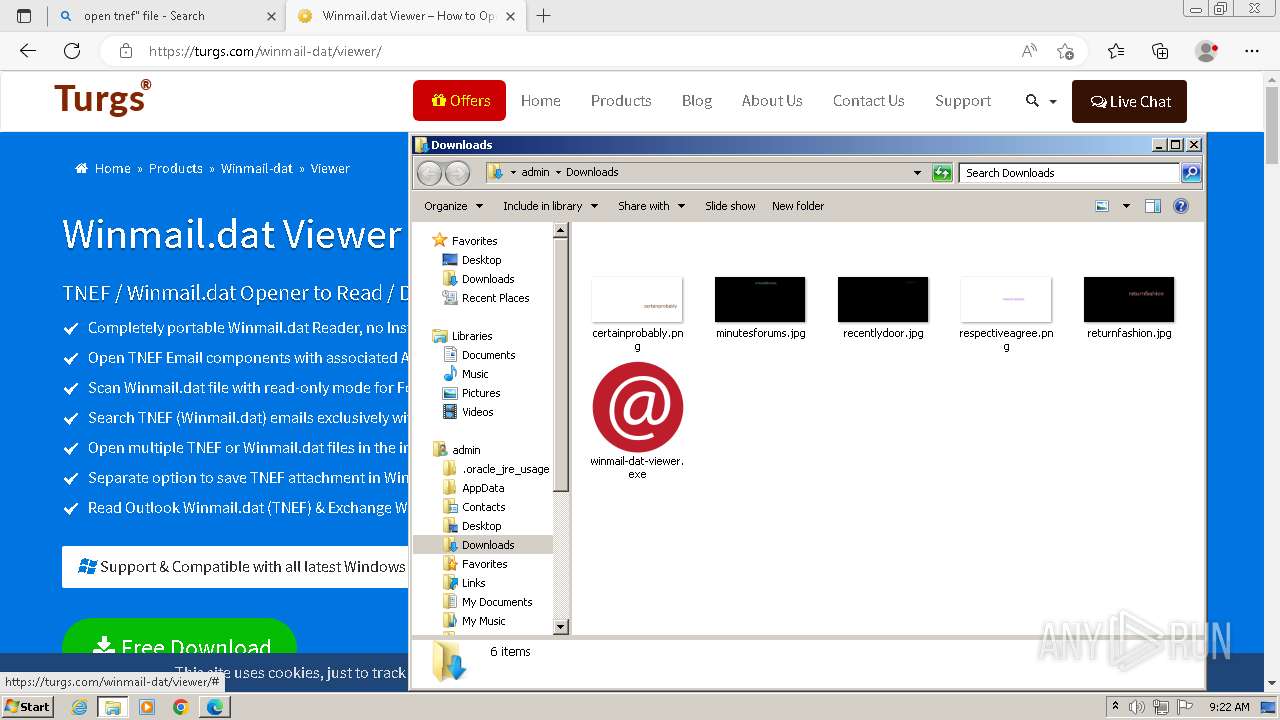The width and height of the screenshot is (1280, 720).
Task: Click the browser back arrow
Action: pos(28,51)
